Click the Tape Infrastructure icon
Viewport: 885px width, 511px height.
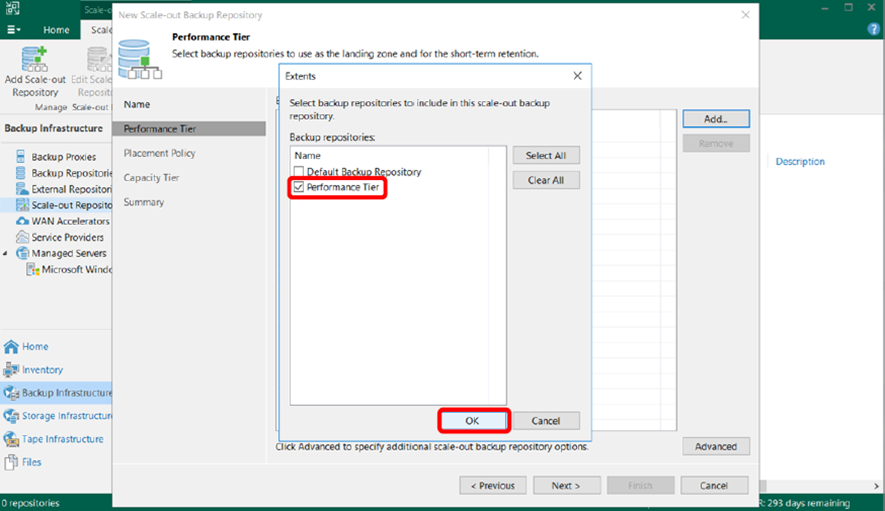pyautogui.click(x=11, y=439)
